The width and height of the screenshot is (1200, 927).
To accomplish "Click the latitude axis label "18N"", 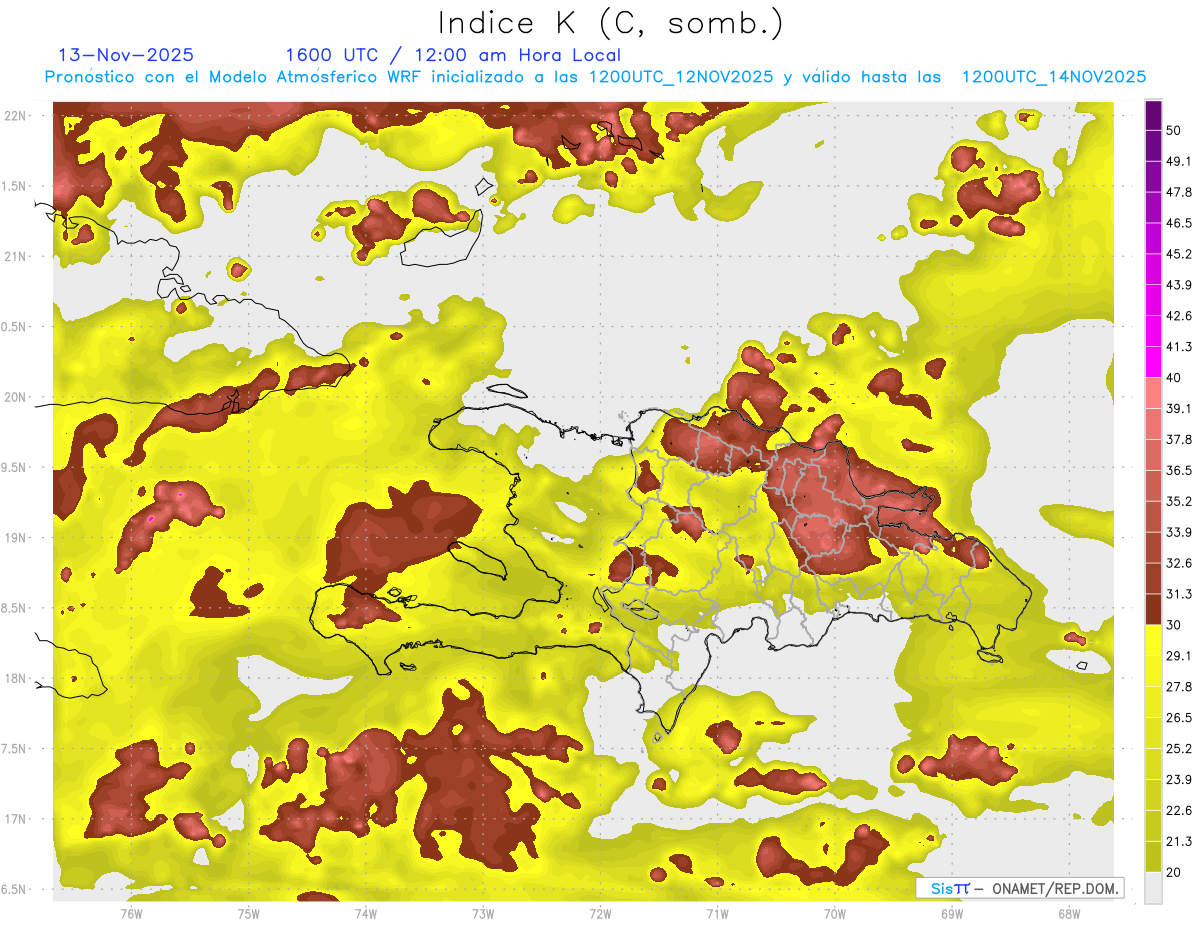I will click(16, 678).
